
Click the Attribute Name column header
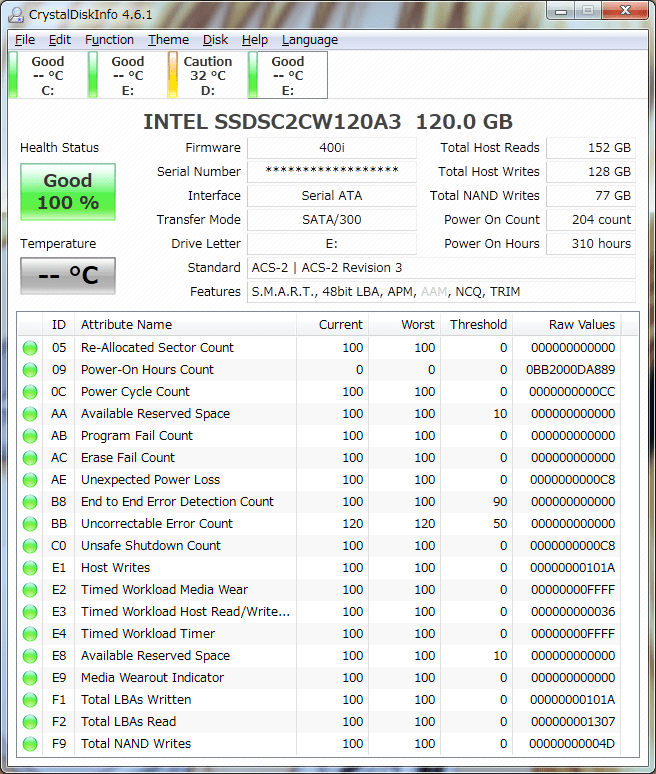pos(185,324)
